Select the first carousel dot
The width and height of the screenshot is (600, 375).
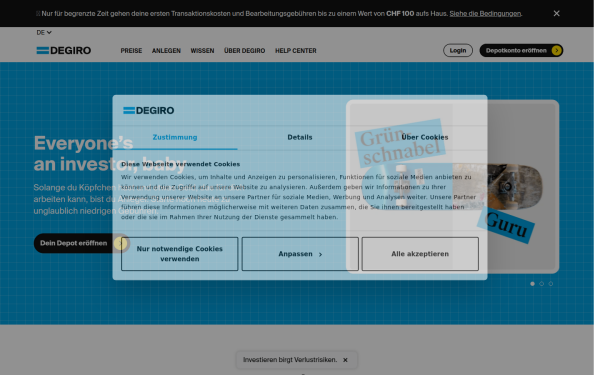(532, 284)
